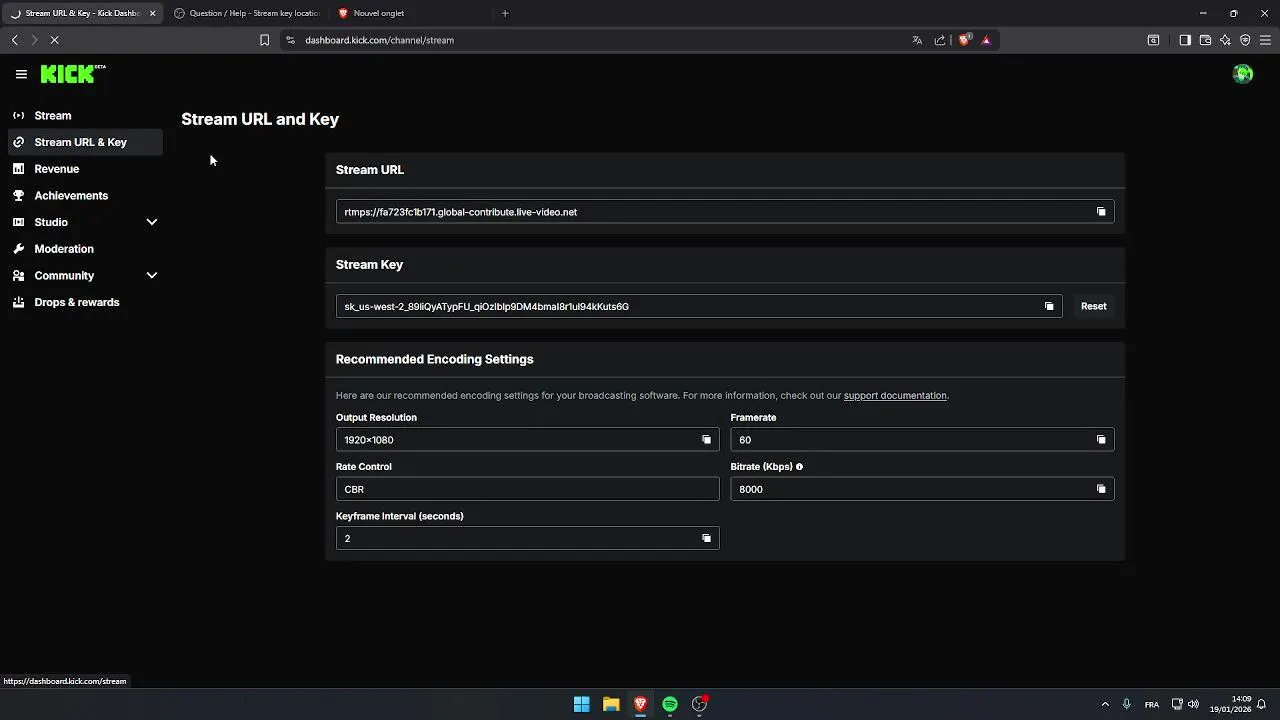The width and height of the screenshot is (1280, 720).
Task: Open the Moderation sidebar page
Action: pos(85,249)
